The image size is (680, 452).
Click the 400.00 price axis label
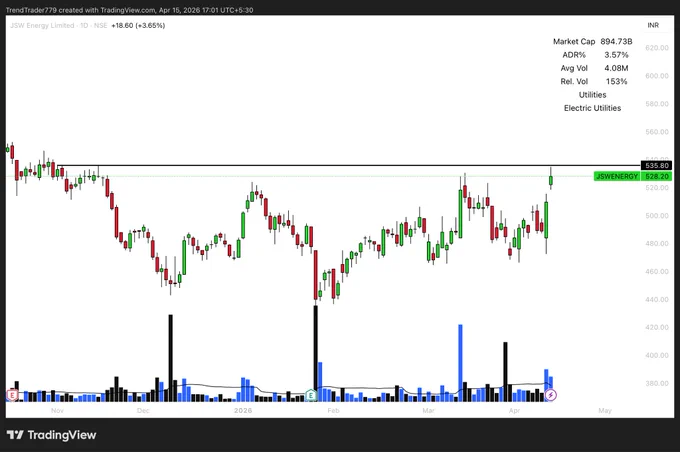pos(657,355)
